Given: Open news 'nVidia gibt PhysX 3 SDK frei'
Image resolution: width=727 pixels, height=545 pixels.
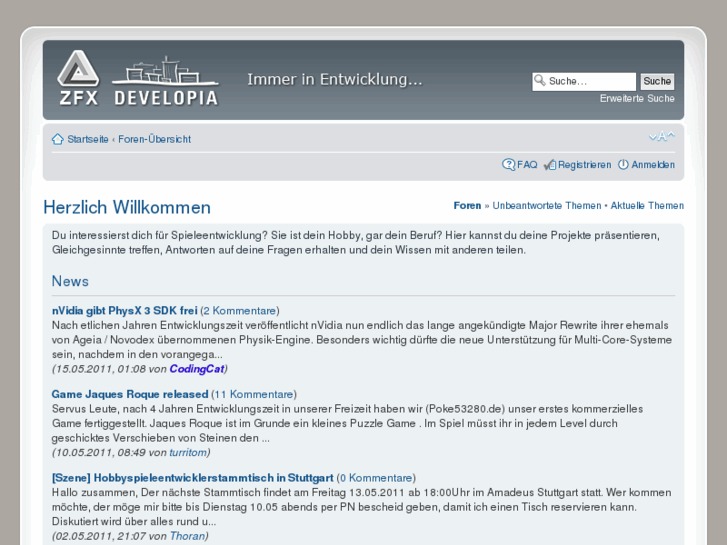Looking at the screenshot, I should (x=125, y=311).
